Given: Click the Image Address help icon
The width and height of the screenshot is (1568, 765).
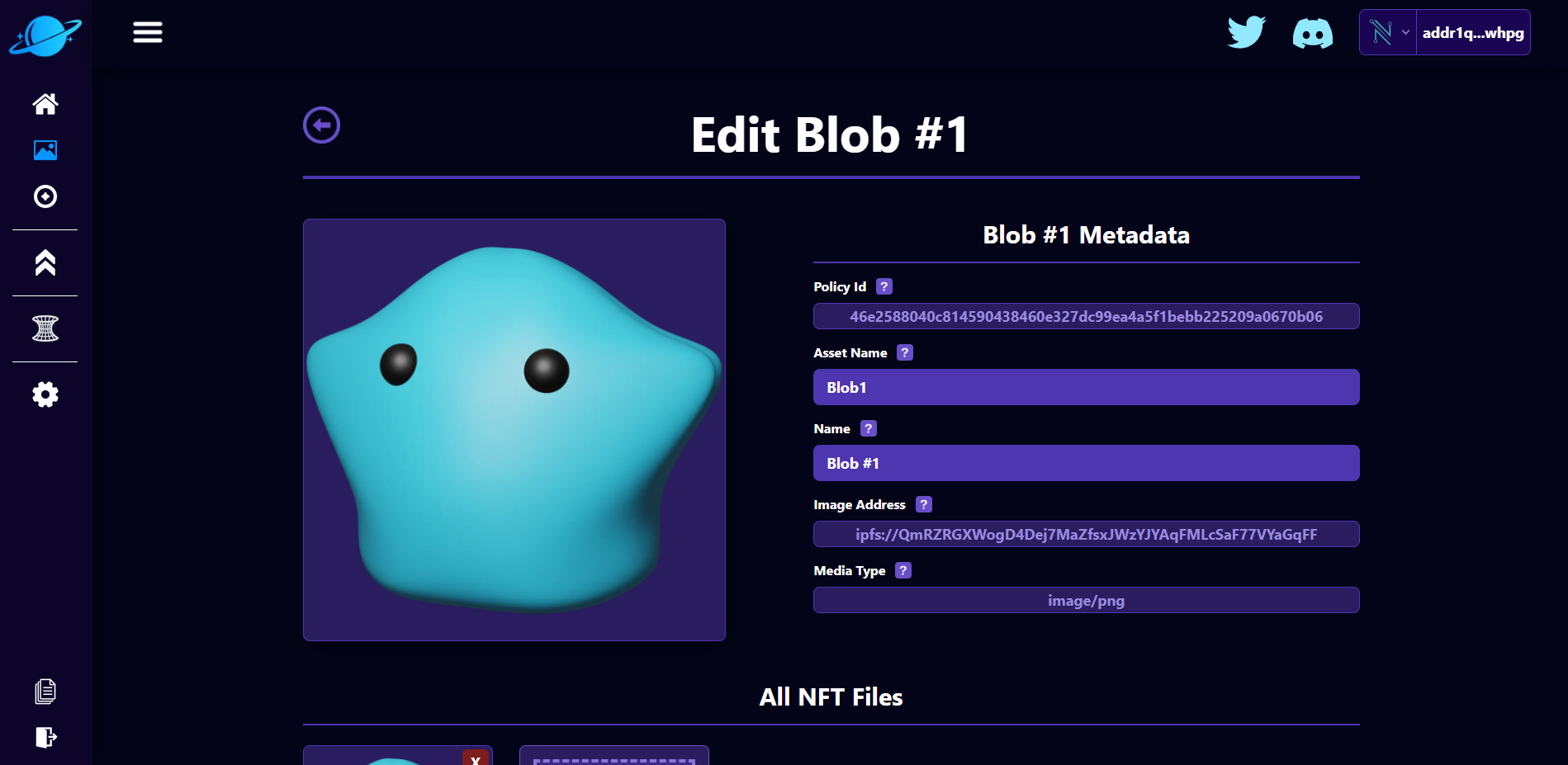Looking at the screenshot, I should 924,504.
